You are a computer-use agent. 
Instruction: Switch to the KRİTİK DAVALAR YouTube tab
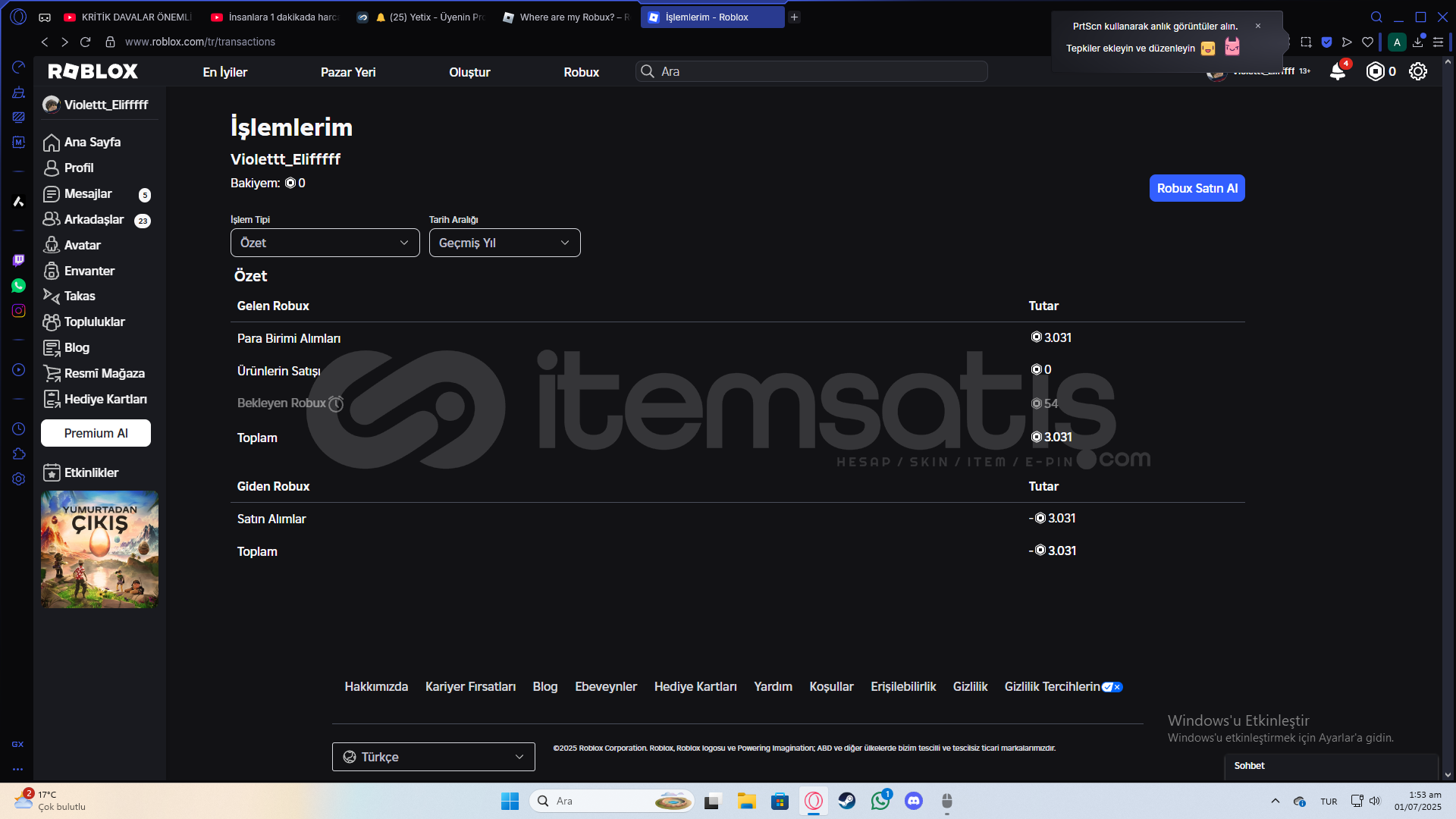pyautogui.click(x=127, y=17)
